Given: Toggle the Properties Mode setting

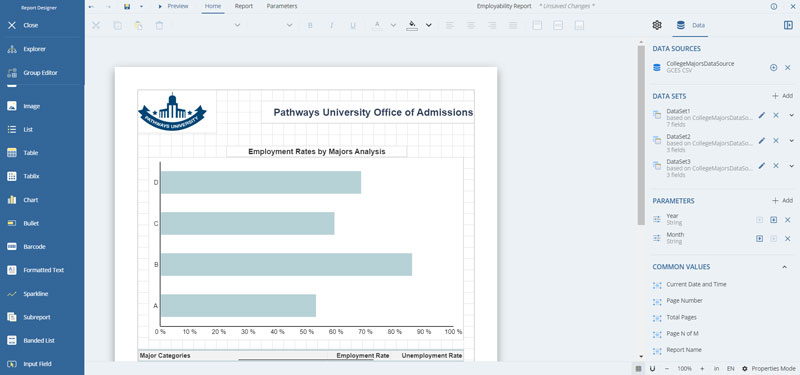Looking at the screenshot, I should pyautogui.click(x=769, y=368).
